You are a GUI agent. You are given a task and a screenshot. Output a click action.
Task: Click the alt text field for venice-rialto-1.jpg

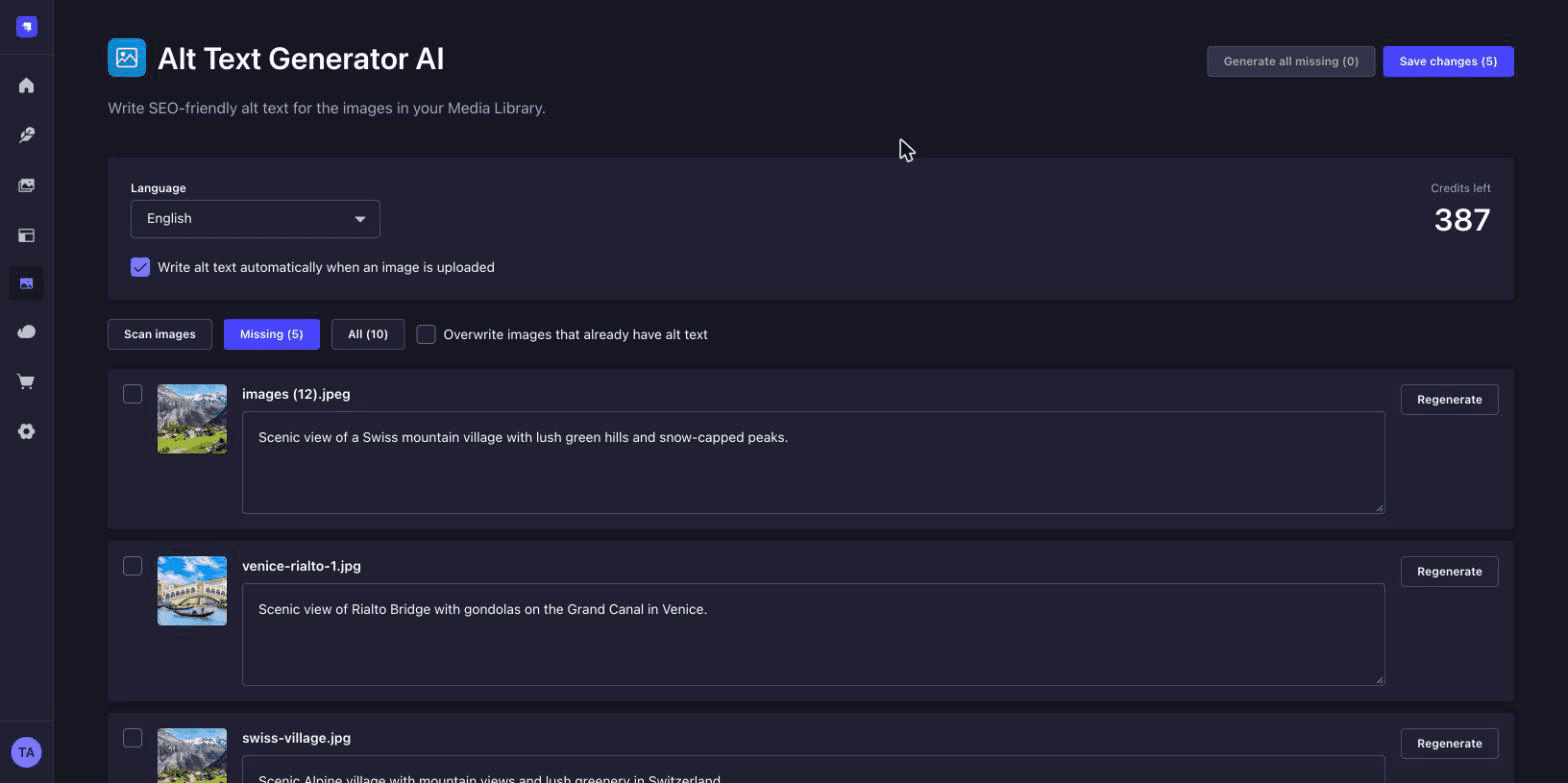pos(813,634)
